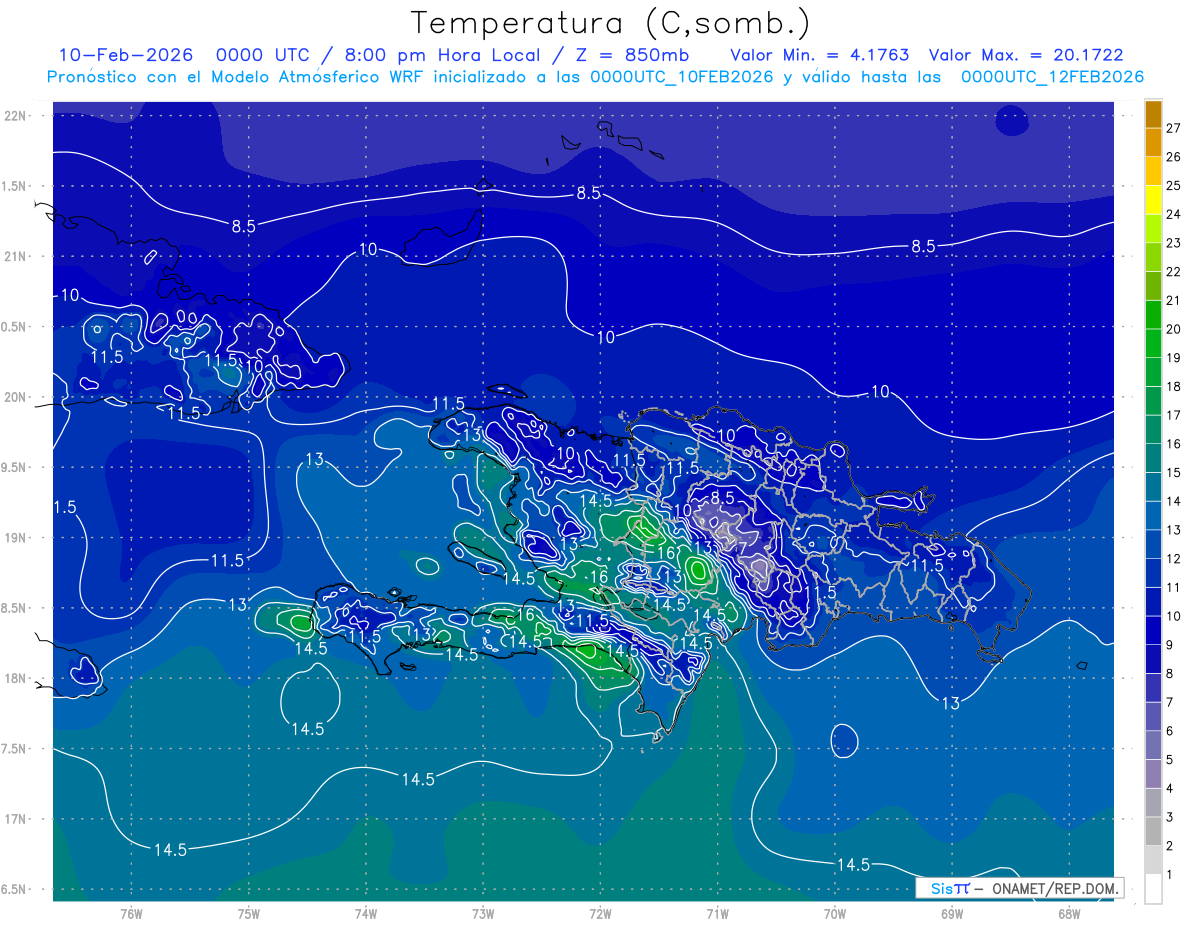
Task: Click the '1' label on the color scale
Action: coord(1170,874)
